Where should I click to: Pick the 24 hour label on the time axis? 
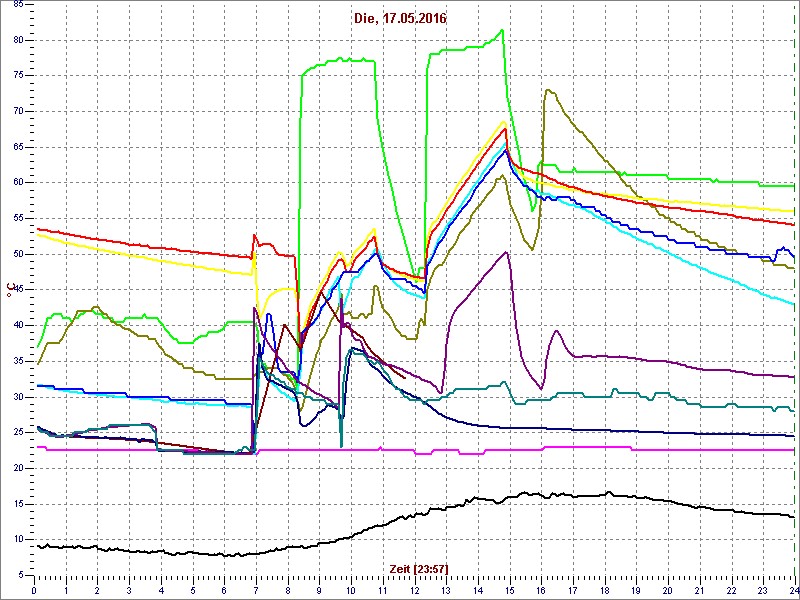(x=793, y=590)
